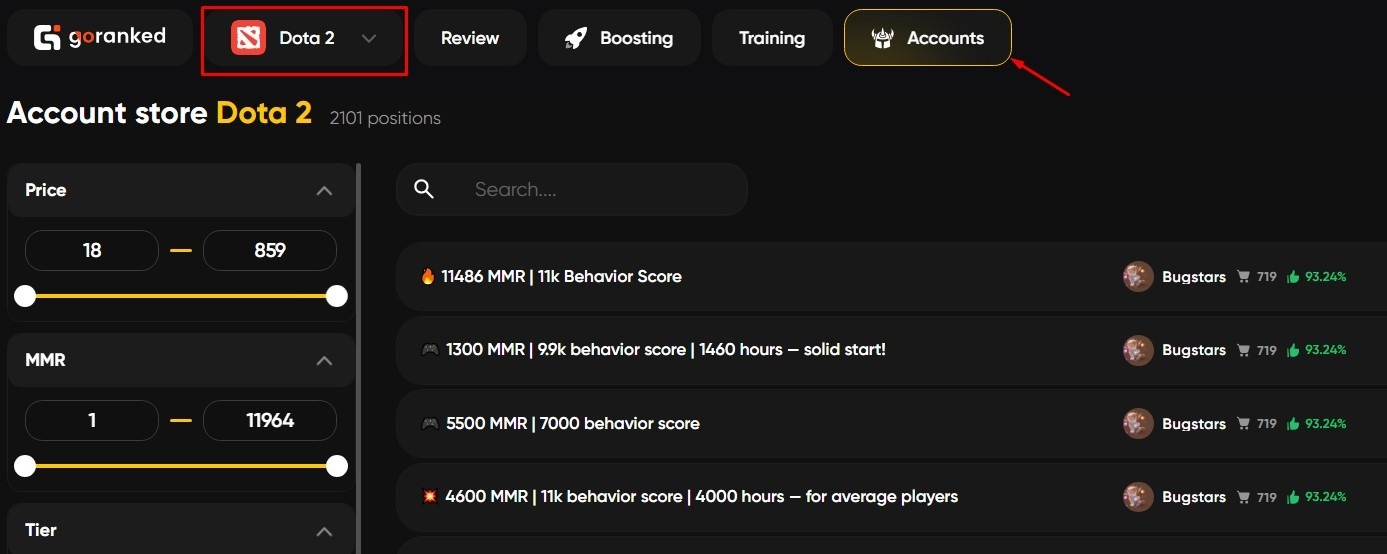Collapse the Tier filter section
The image size is (1387, 554).
click(x=324, y=530)
